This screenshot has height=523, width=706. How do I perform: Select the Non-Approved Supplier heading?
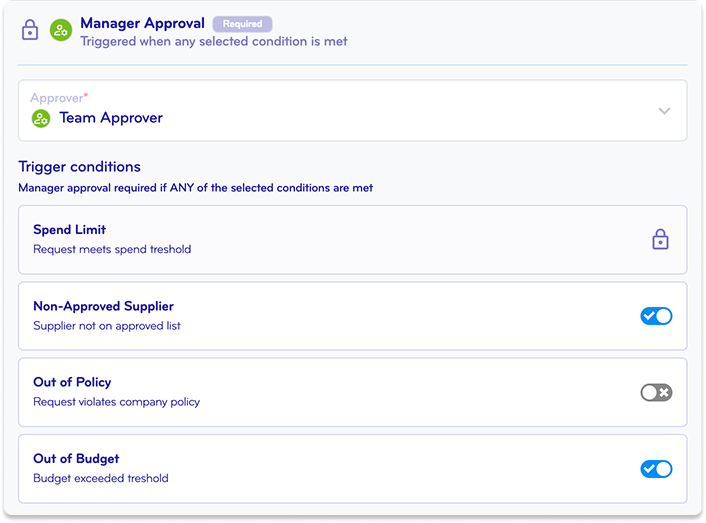click(x=103, y=306)
